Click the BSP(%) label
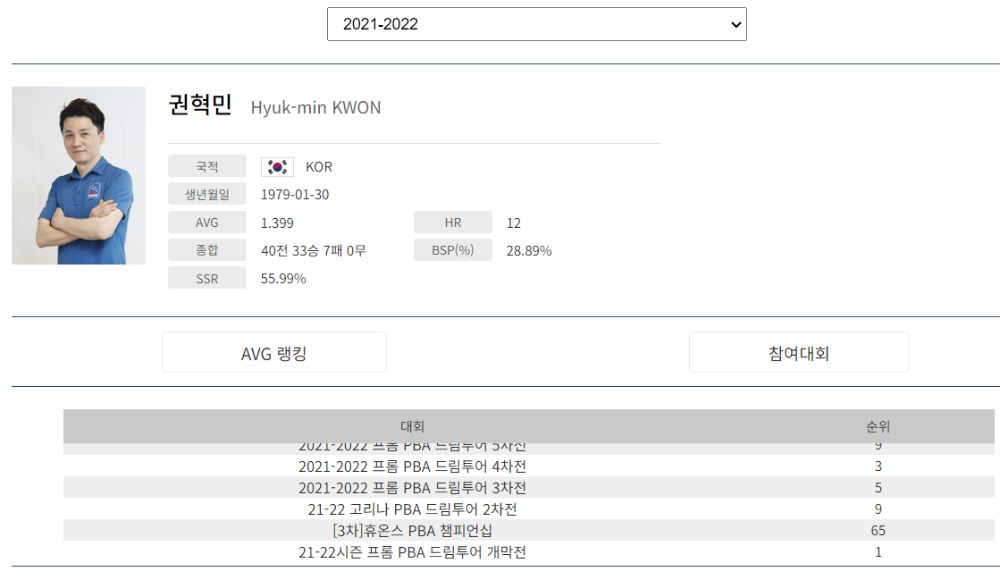The height and width of the screenshot is (578, 1000). point(453,250)
